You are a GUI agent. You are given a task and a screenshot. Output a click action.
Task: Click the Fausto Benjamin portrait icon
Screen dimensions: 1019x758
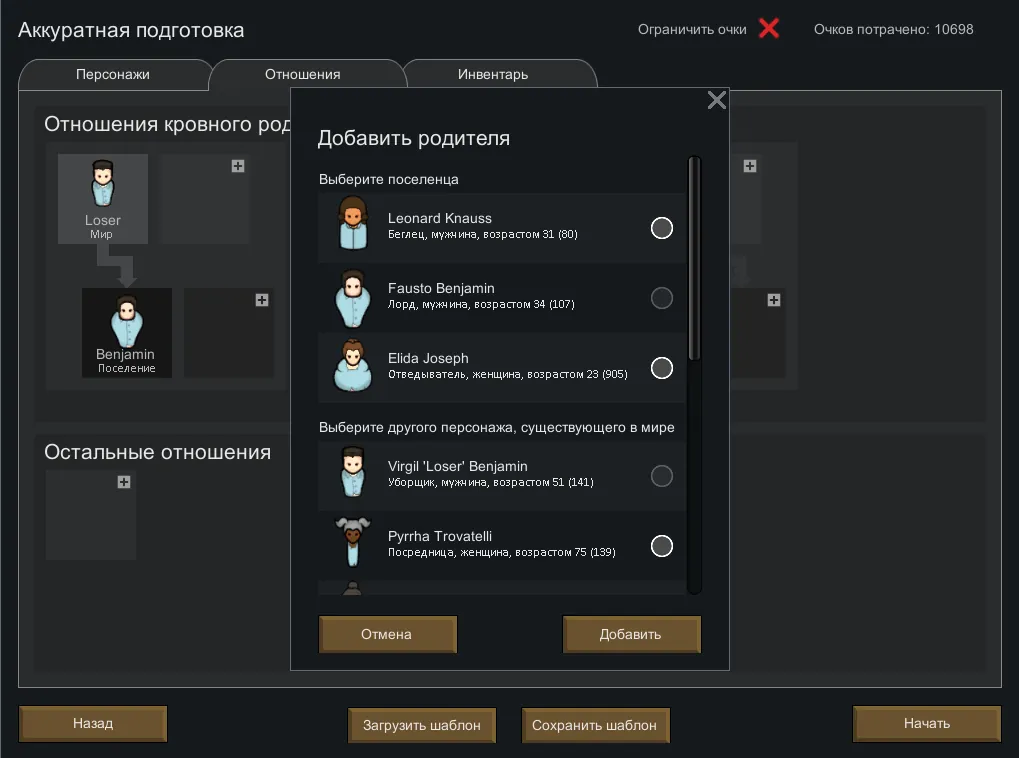pos(351,295)
